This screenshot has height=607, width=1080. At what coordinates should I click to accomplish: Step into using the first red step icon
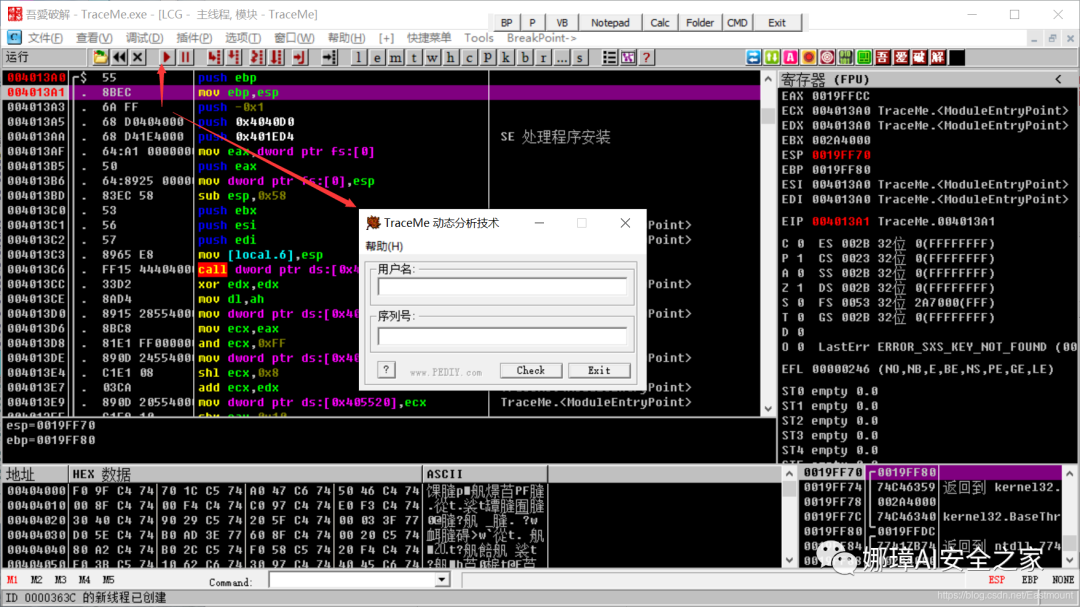[x=215, y=57]
